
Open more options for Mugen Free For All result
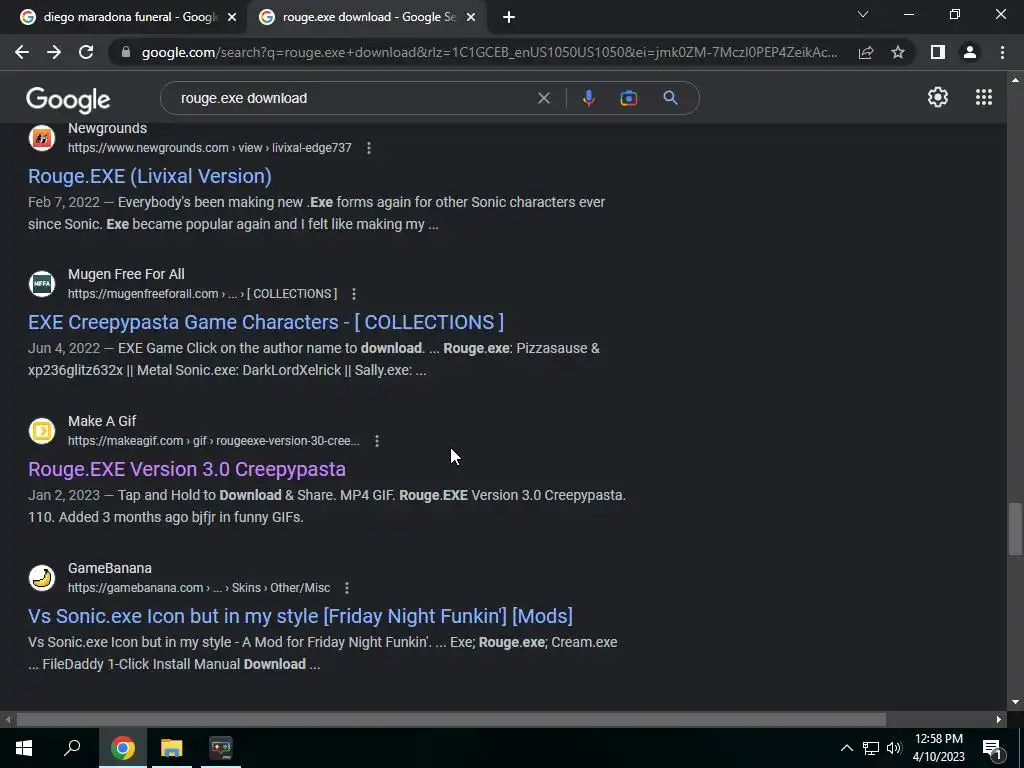[x=354, y=294]
